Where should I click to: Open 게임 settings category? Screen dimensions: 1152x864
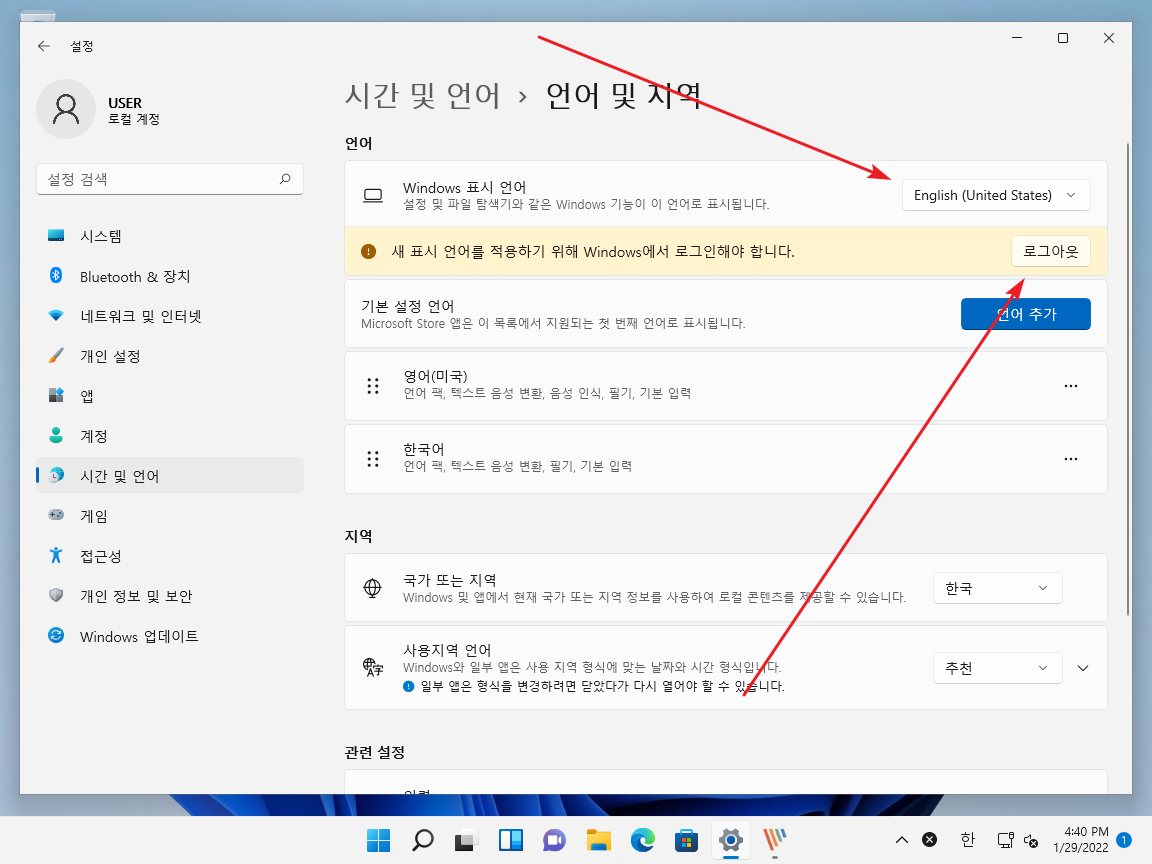point(170,516)
